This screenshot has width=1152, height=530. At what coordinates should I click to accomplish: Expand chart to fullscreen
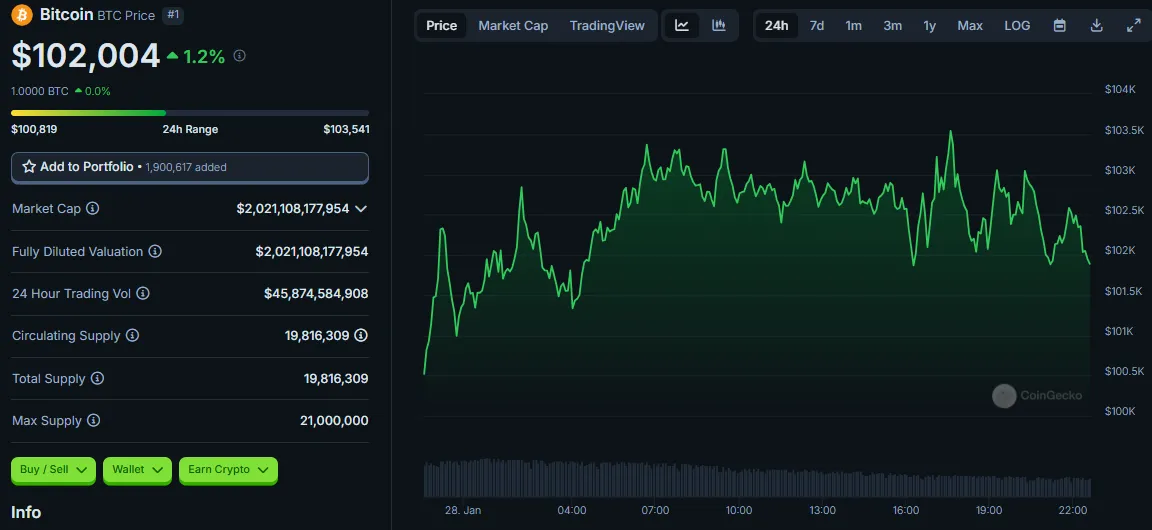click(x=1133, y=26)
